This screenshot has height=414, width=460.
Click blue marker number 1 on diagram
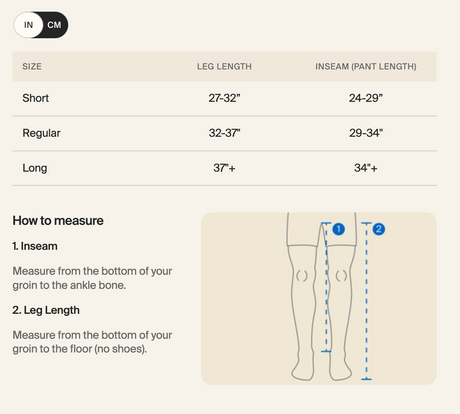339,229
